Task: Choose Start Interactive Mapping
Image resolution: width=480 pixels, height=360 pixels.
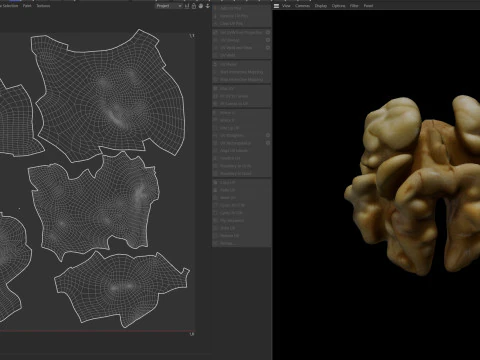Action: pyautogui.click(x=242, y=72)
